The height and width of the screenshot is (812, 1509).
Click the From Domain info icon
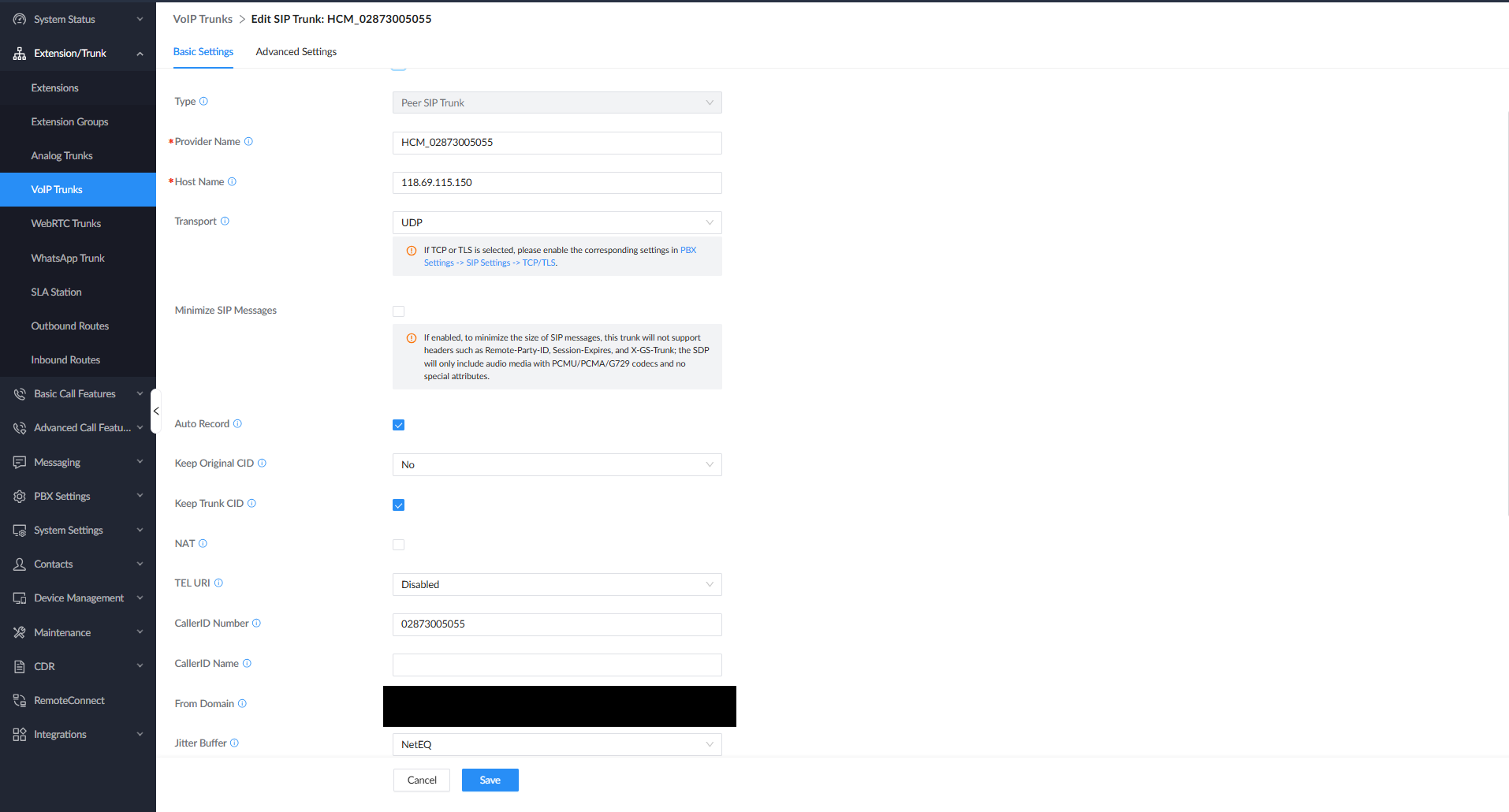pos(242,703)
